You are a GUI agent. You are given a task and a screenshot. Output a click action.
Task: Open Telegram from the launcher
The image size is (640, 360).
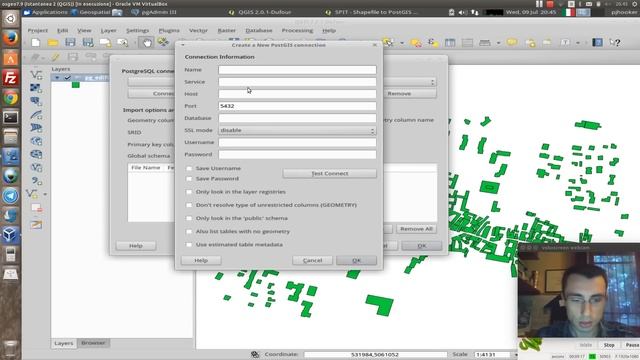point(11,196)
